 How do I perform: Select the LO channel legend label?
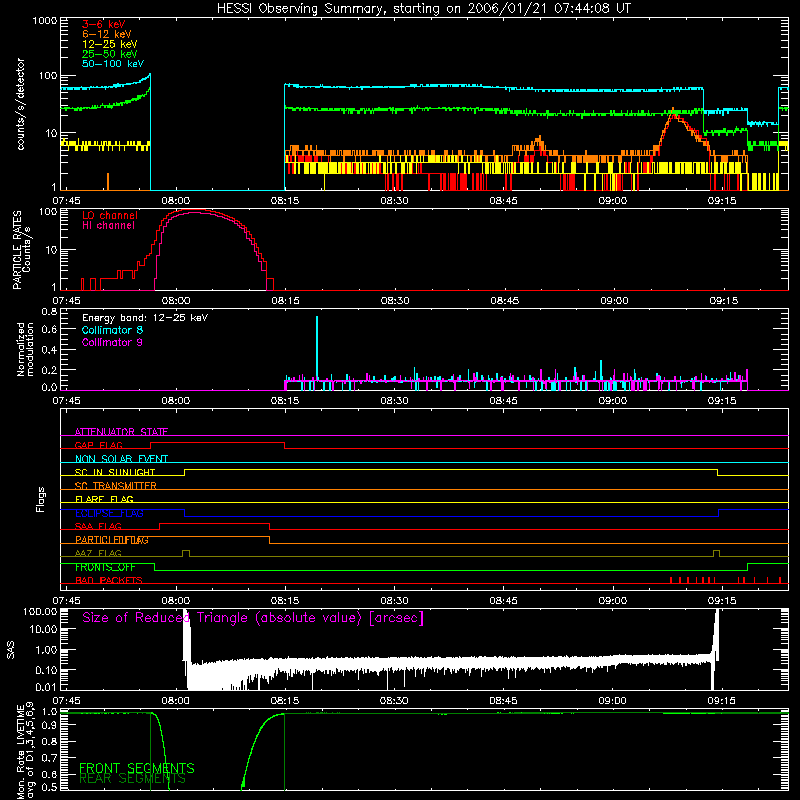110,215
